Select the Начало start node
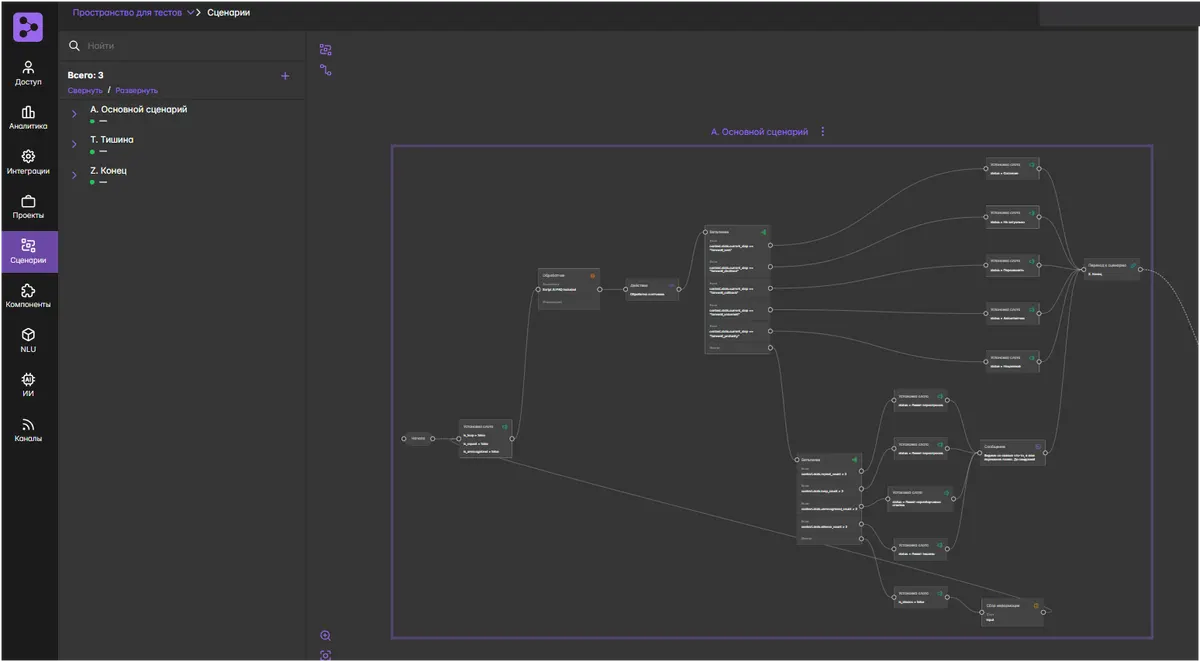Screen dimensions: 1200x662 click(x=418, y=438)
